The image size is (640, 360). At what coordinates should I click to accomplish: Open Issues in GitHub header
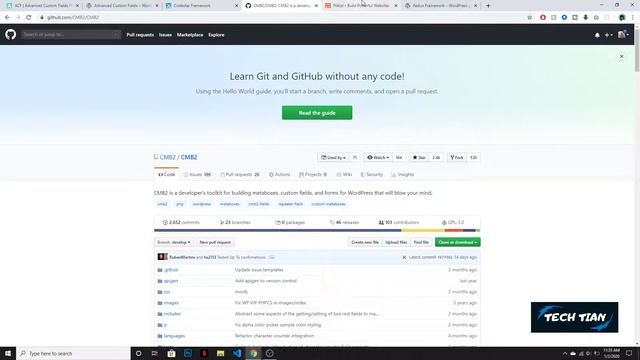coord(165,35)
